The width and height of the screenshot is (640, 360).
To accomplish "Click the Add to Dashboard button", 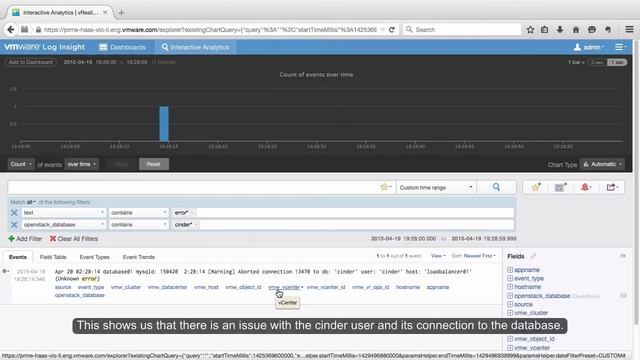I will (31, 62).
